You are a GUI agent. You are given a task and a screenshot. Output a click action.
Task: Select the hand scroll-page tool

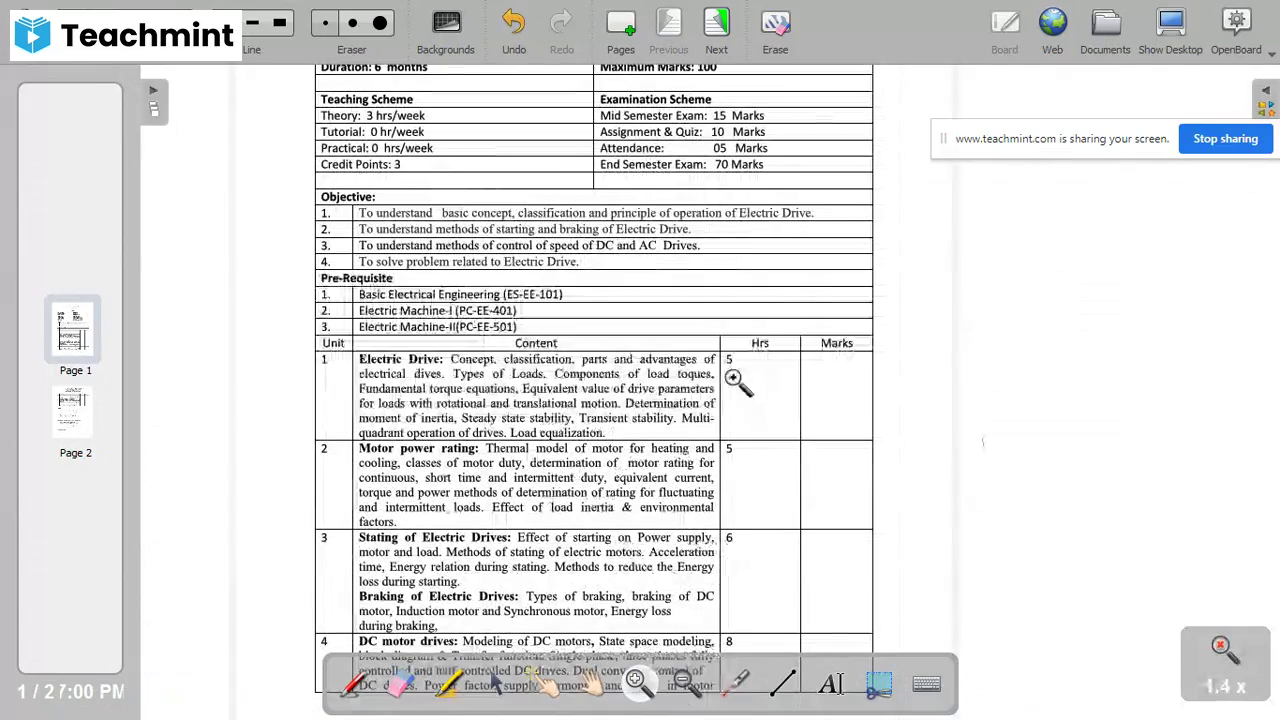tap(591, 684)
